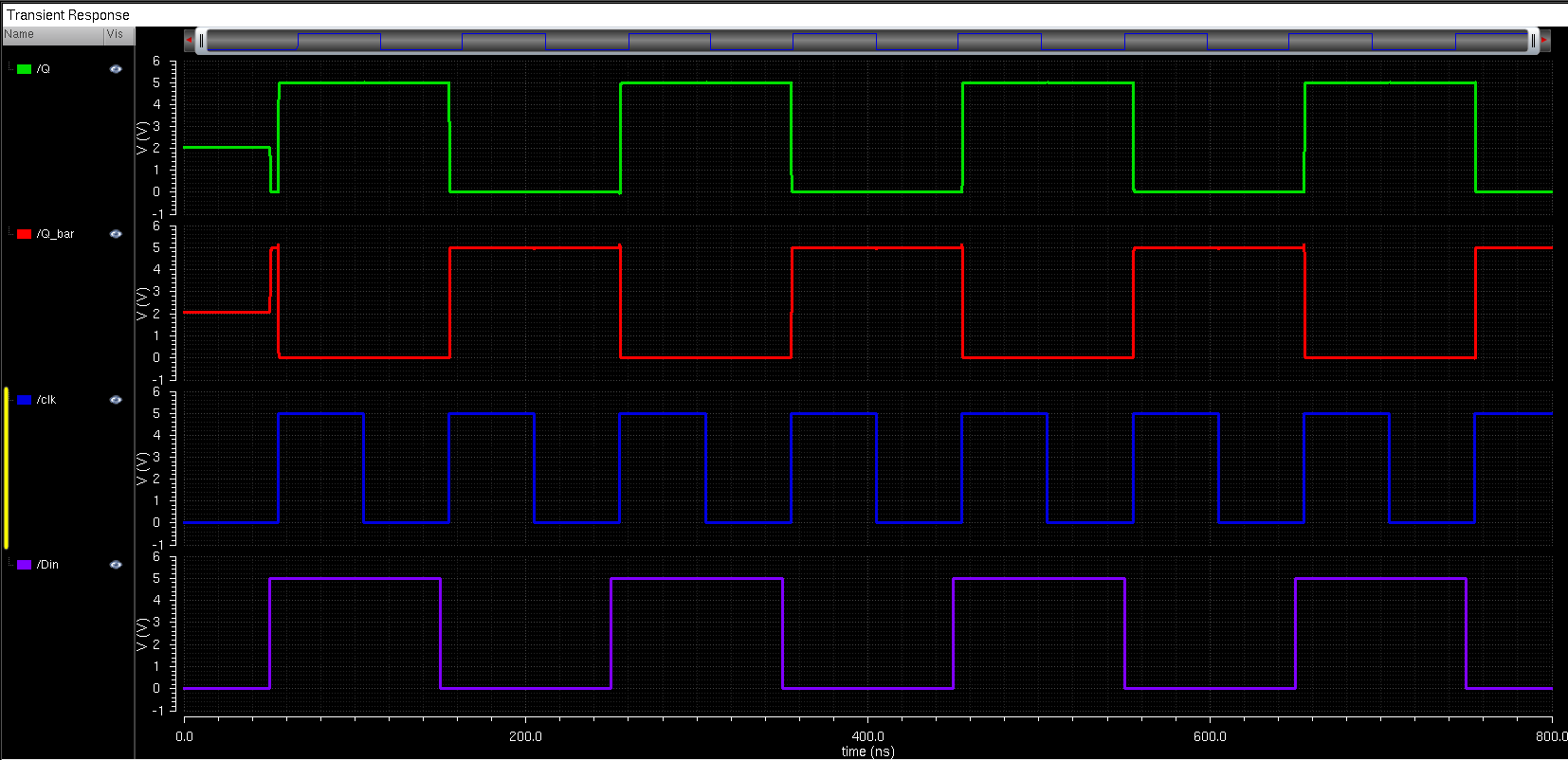Screen dimensions: 1568x760
Task: Select the /clk signal name in the legend
Action: click(x=46, y=400)
